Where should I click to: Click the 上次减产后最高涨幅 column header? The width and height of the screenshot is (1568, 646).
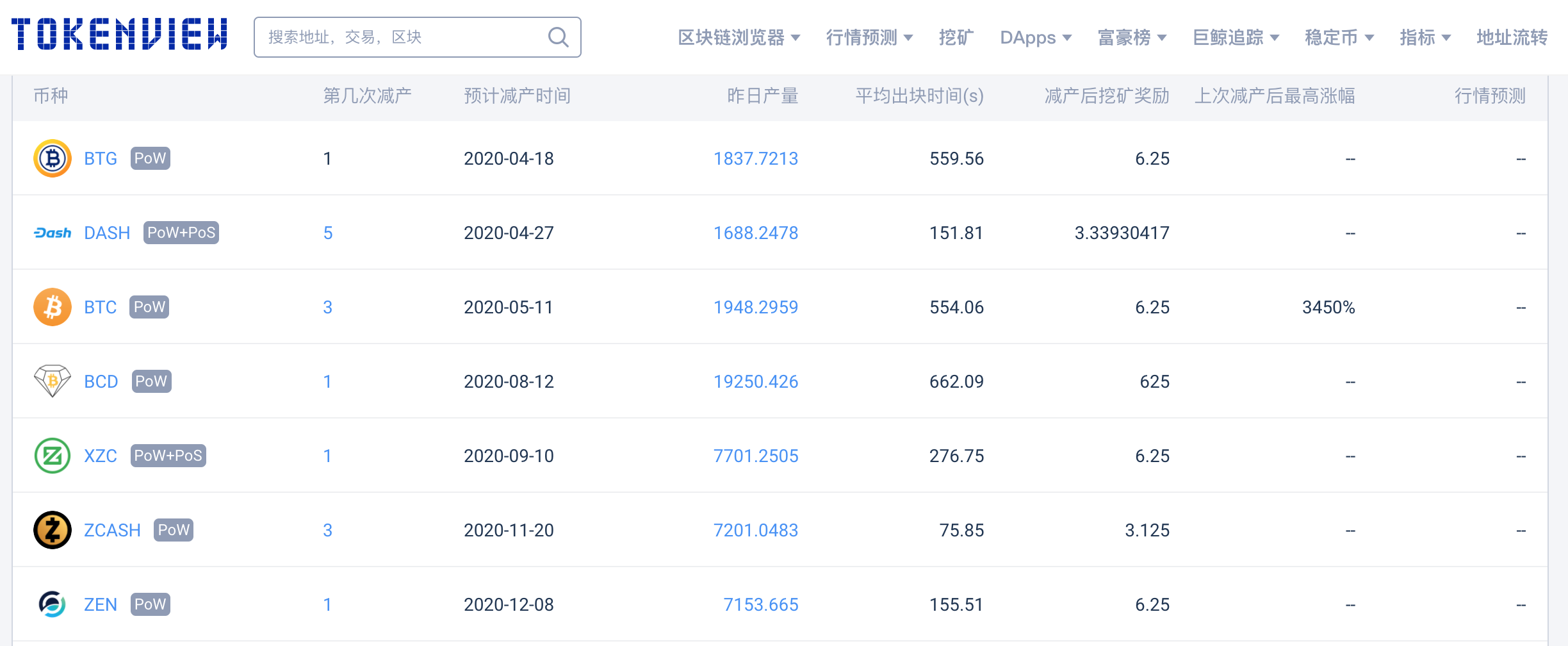(1275, 96)
